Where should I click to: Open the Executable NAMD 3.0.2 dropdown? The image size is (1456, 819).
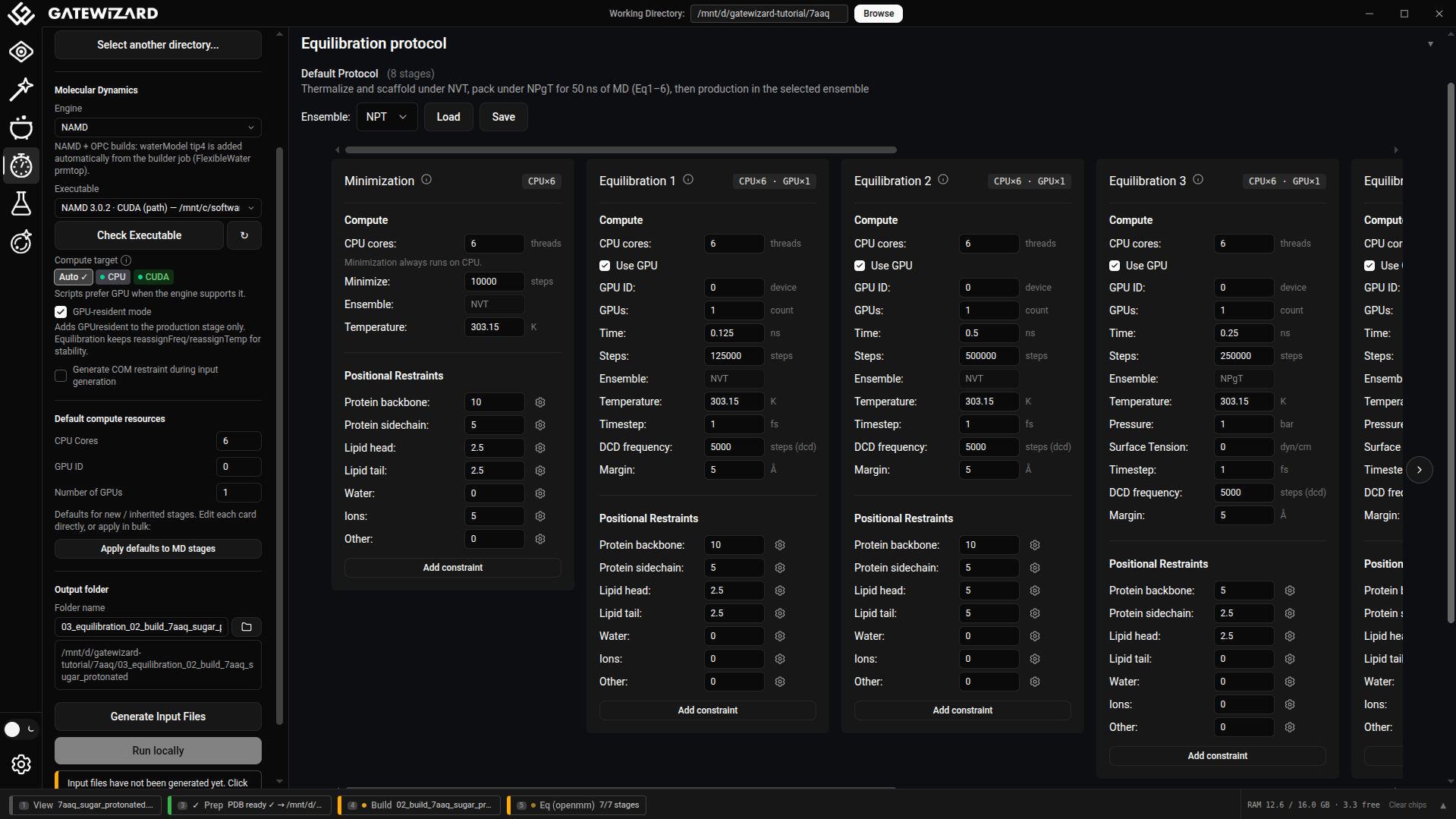(158, 208)
